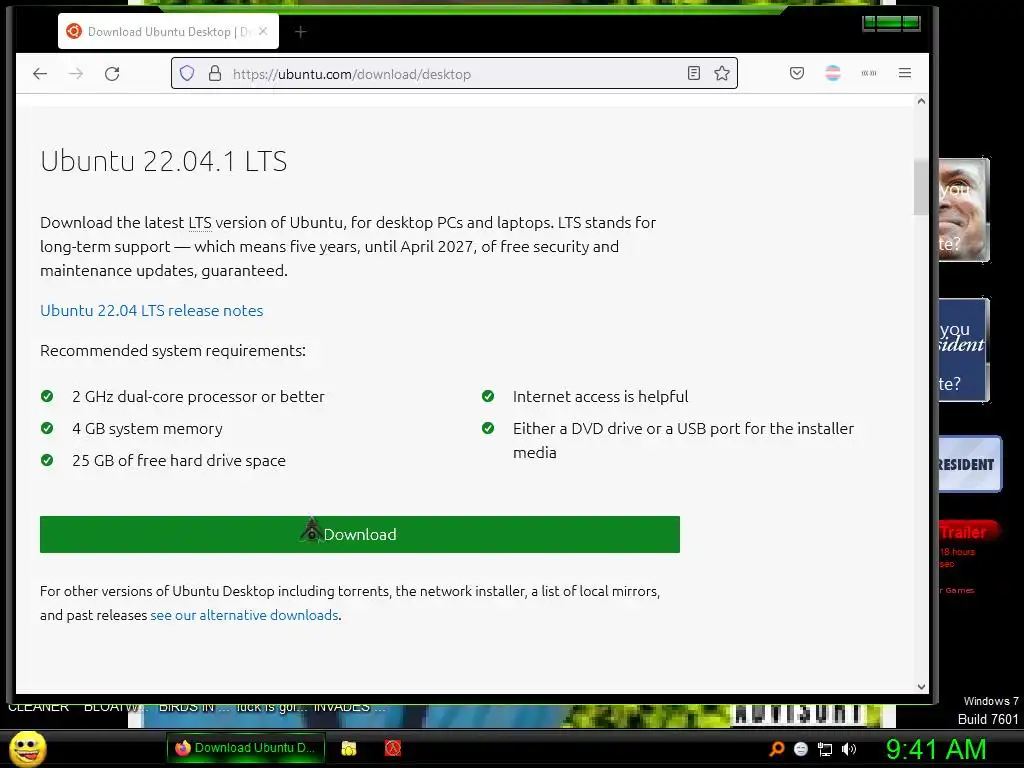Click the padlock site security icon
Screen dimensions: 1024x768
(x=215, y=73)
